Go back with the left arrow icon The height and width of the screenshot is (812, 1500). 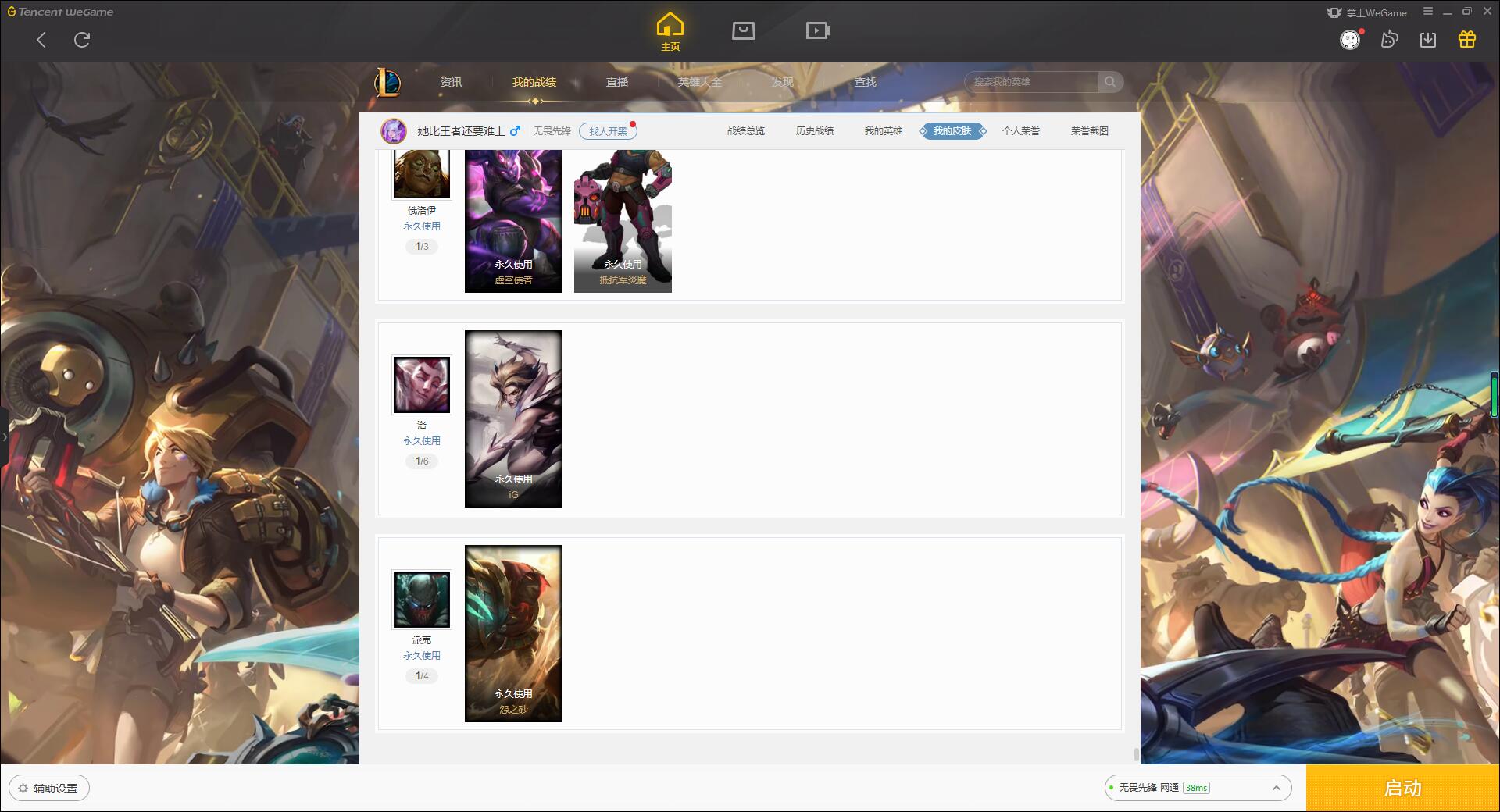[41, 40]
